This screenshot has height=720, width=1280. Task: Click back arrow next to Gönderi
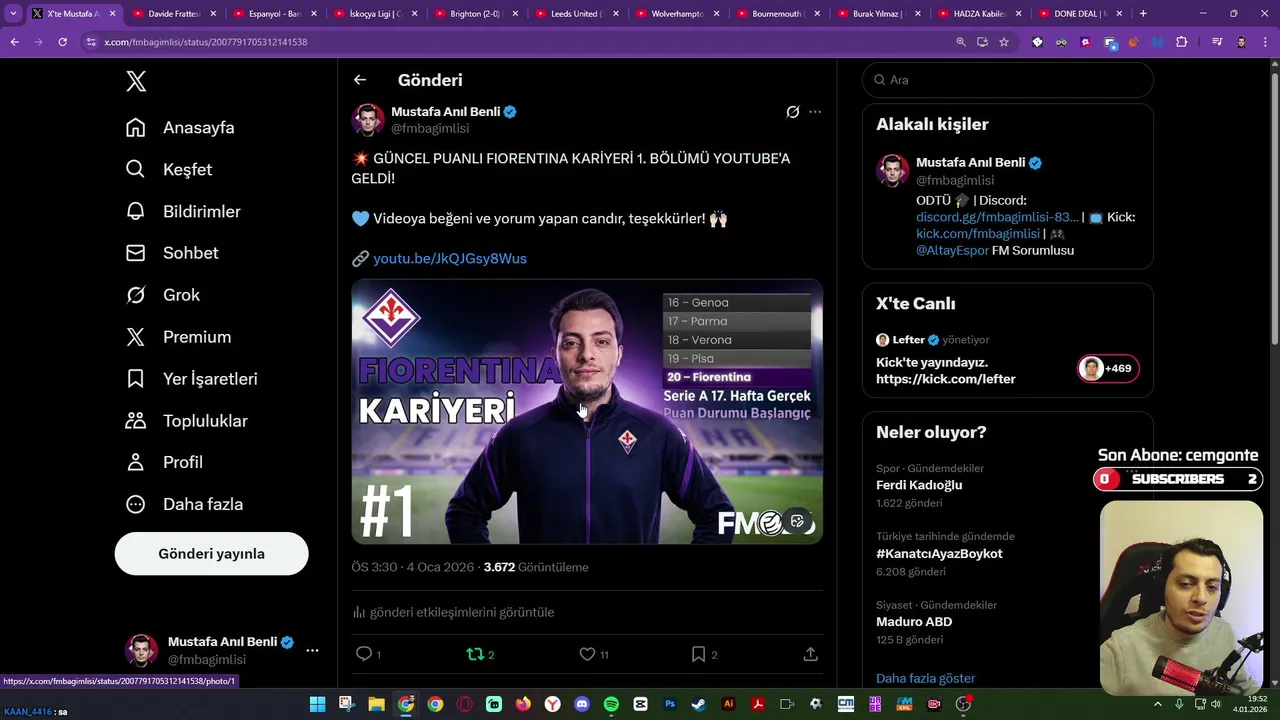coord(360,80)
